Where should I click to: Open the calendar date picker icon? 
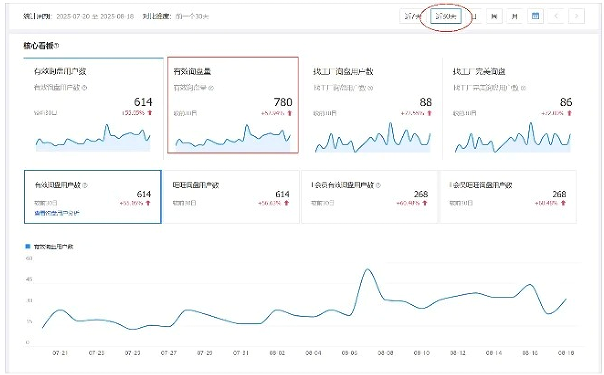(x=535, y=16)
